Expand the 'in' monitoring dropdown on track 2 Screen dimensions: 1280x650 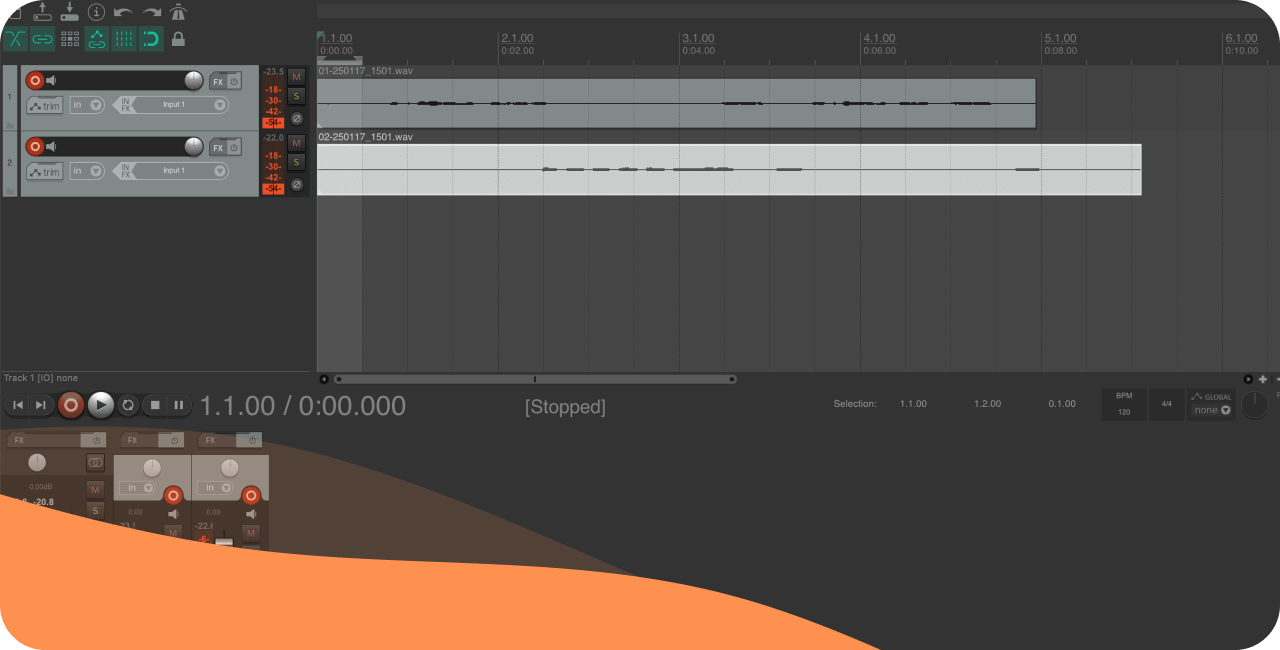(x=87, y=171)
